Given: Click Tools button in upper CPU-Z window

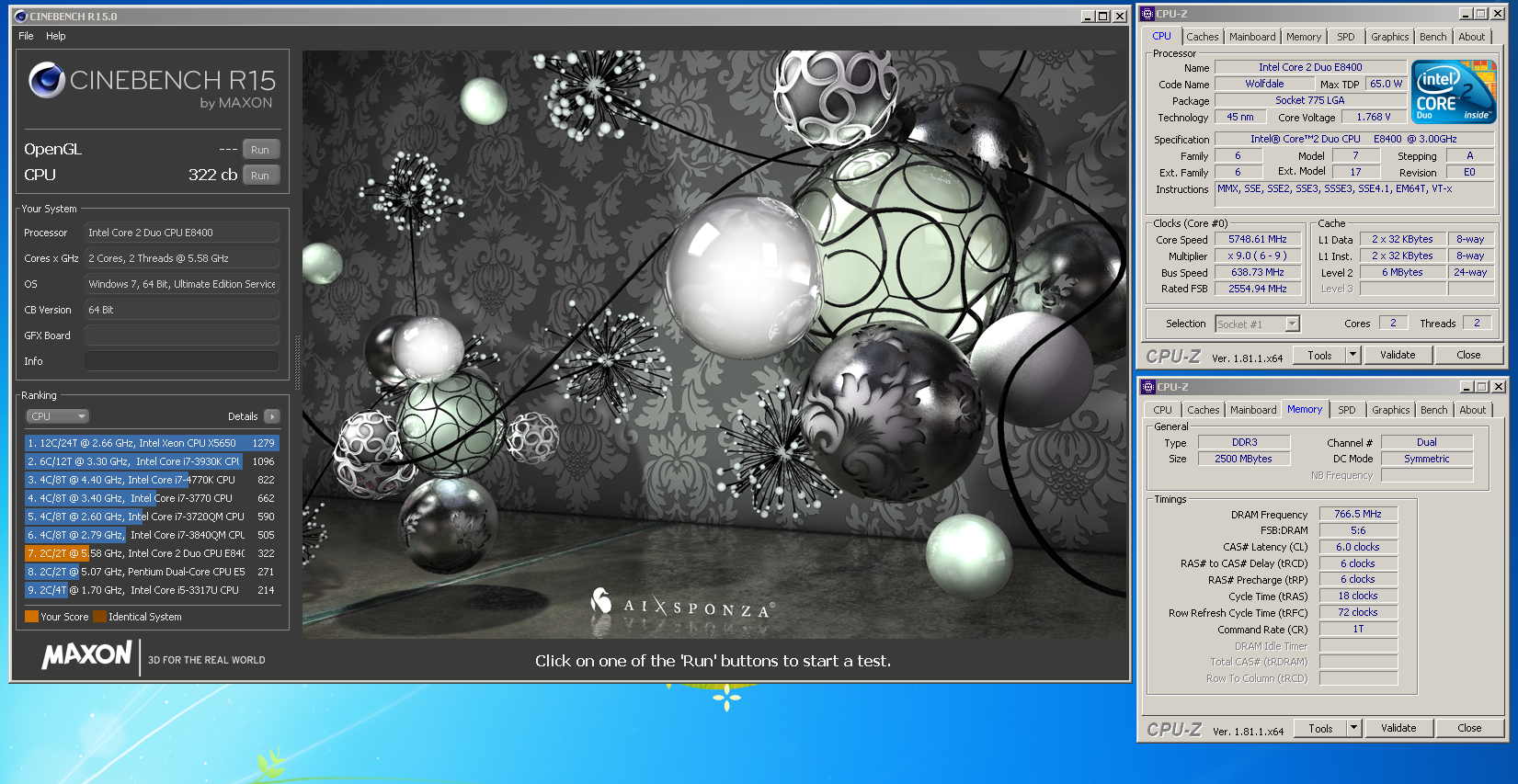Looking at the screenshot, I should [x=1319, y=355].
